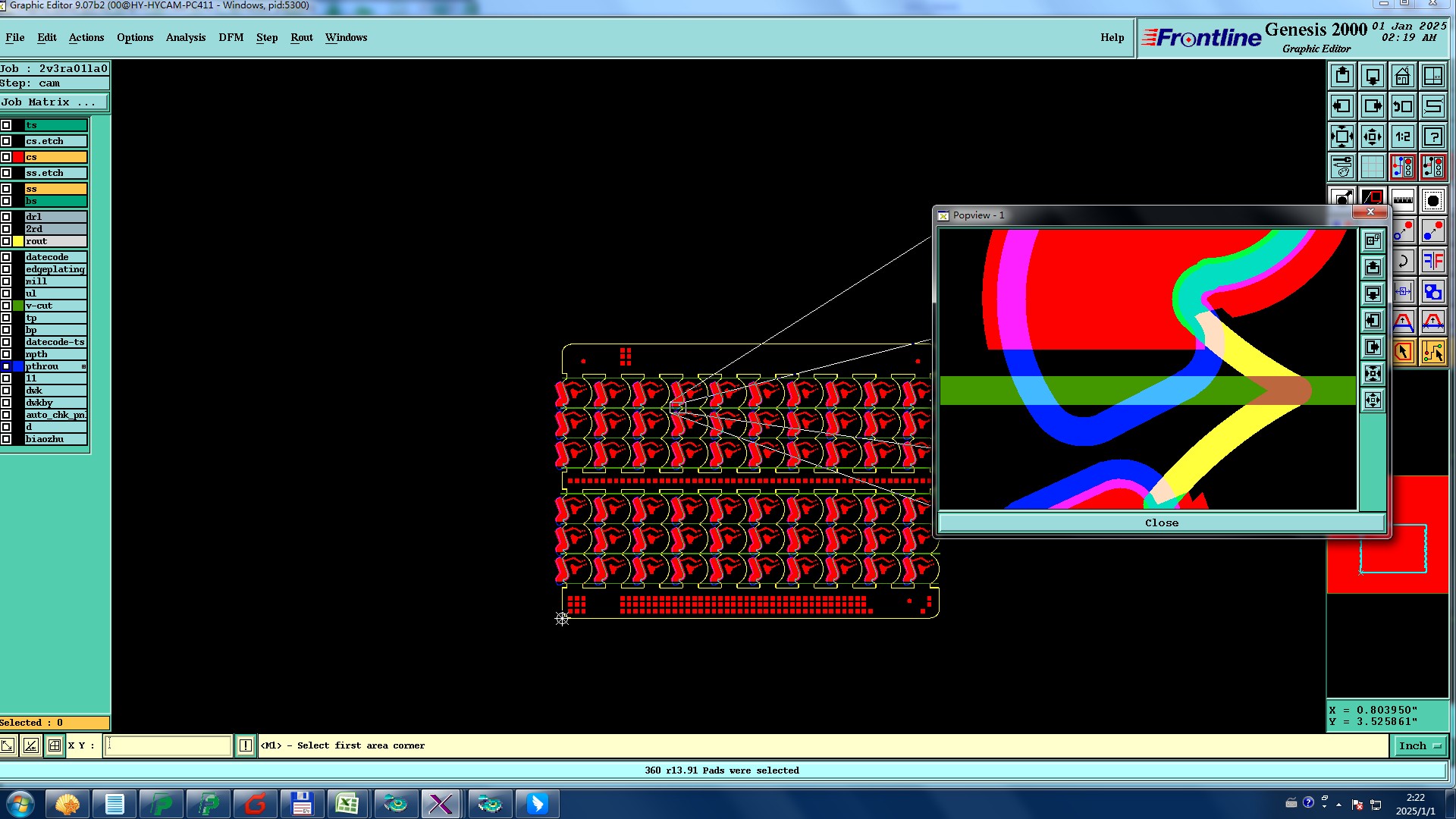This screenshot has height=819, width=1456.
Task: Click the wrench and palette settings icon
Action: 1342,167
